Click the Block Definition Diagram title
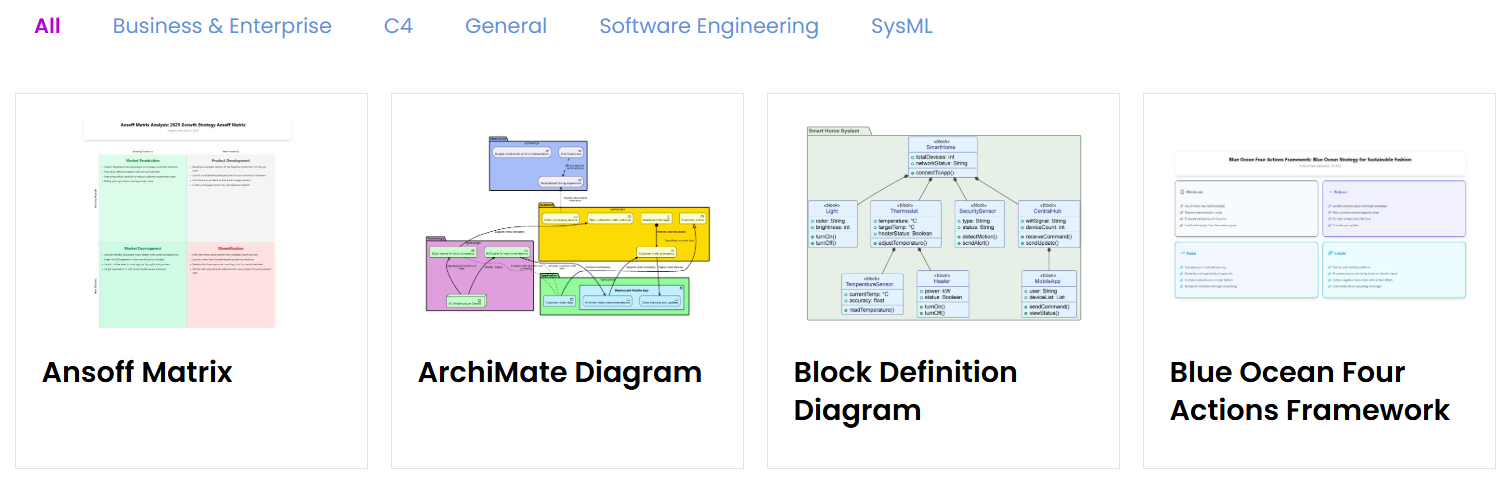Screen dimensions: 1505x479 click(x=905, y=391)
